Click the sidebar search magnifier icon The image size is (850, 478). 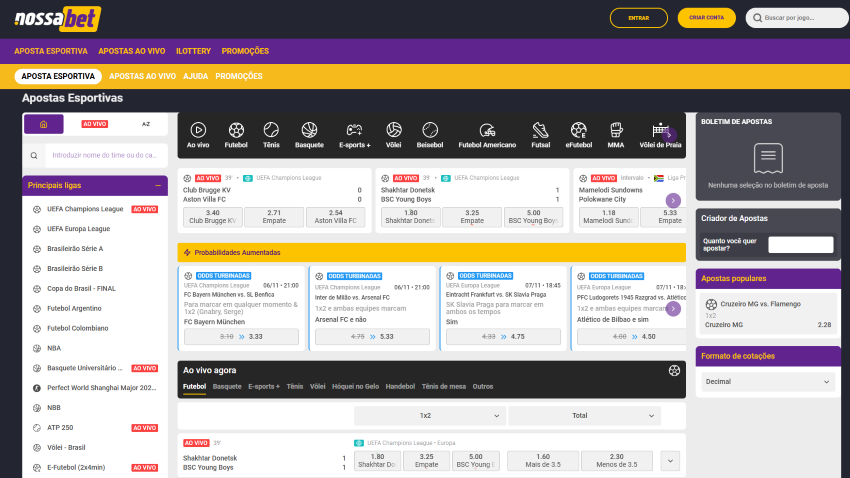pos(34,156)
